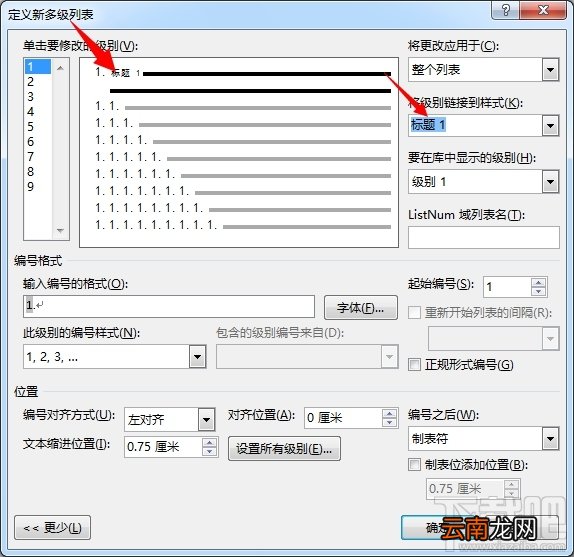Open the 编号对齐方式 dropdown
The image size is (574, 557).
[206, 419]
